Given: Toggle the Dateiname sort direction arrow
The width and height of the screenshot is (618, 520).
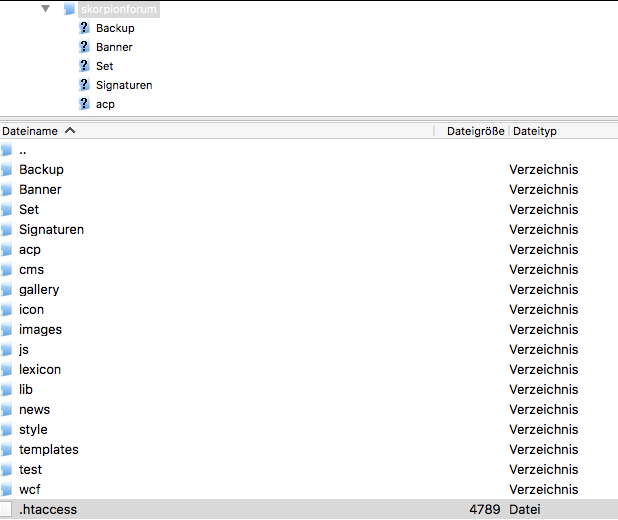Looking at the screenshot, I should point(70,131).
